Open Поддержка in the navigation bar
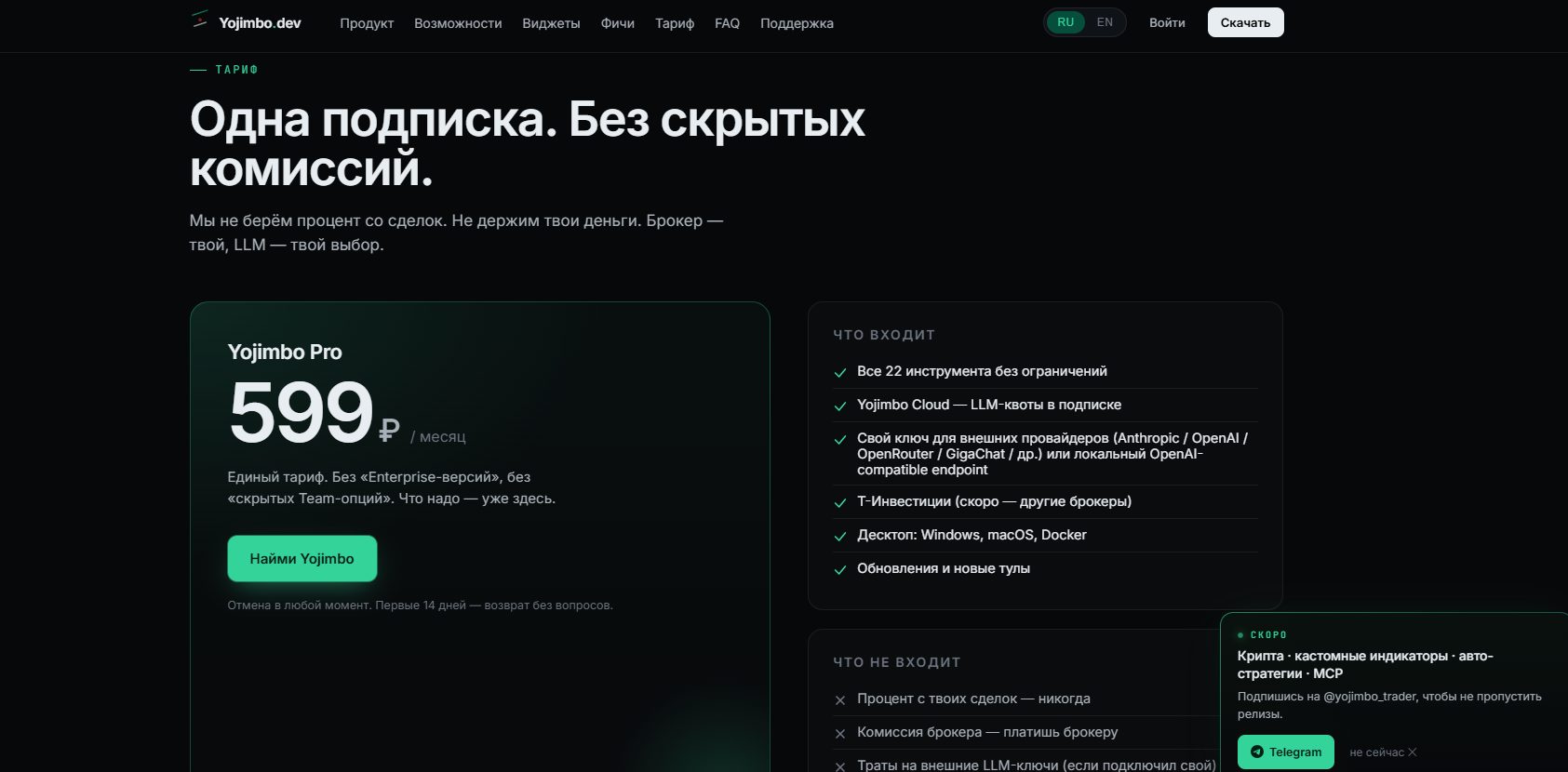The width and height of the screenshot is (1568, 772). point(797,23)
